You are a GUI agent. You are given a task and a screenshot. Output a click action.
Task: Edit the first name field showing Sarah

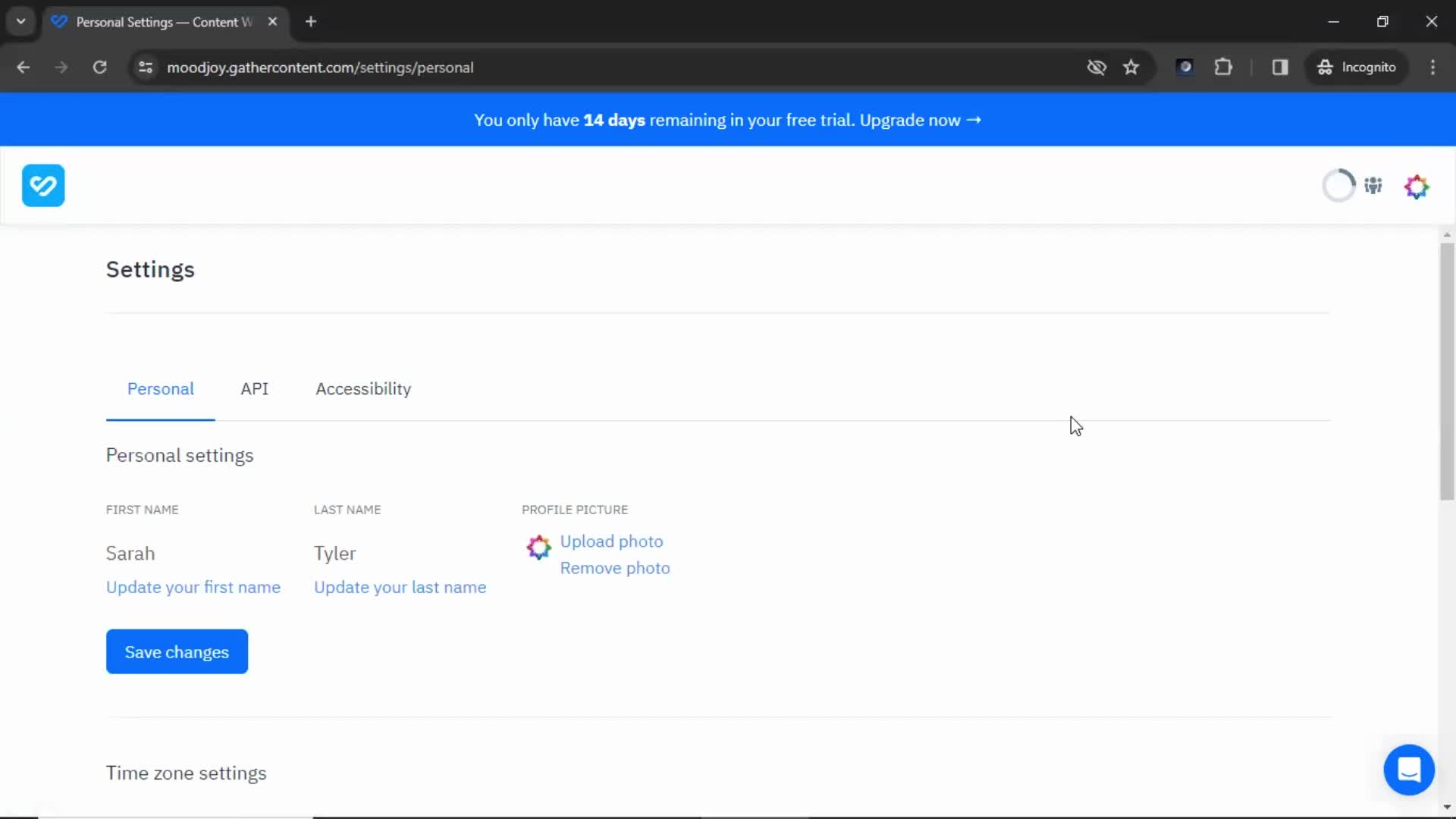[x=130, y=554]
